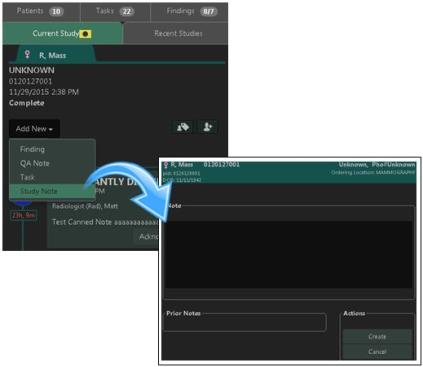Select Finding from Add New menu
This screenshot has width=423, height=367.
(x=32, y=149)
